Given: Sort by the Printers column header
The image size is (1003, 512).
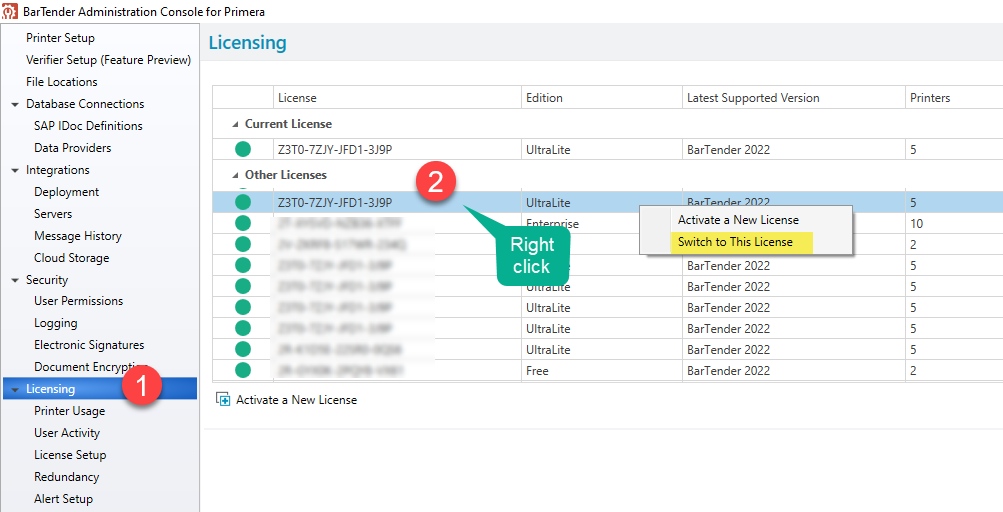Looking at the screenshot, I should click(930, 98).
